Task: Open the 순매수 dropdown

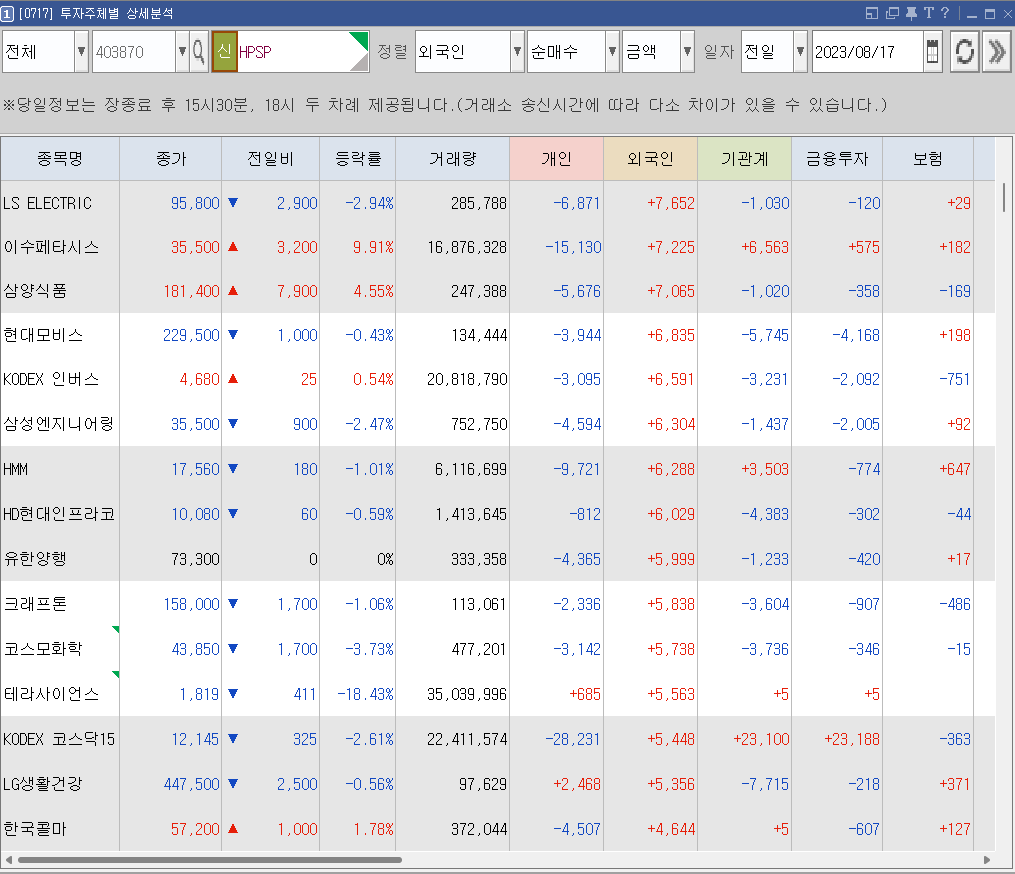Action: 612,51
